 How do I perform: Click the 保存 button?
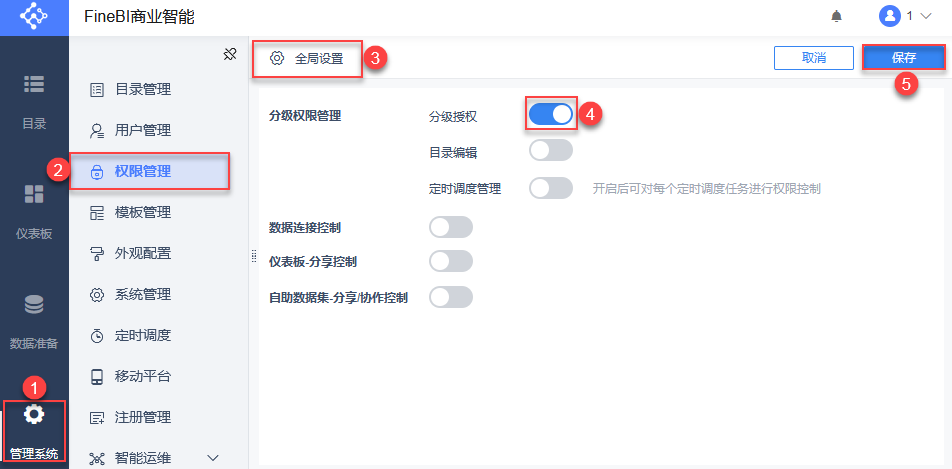[x=903, y=58]
